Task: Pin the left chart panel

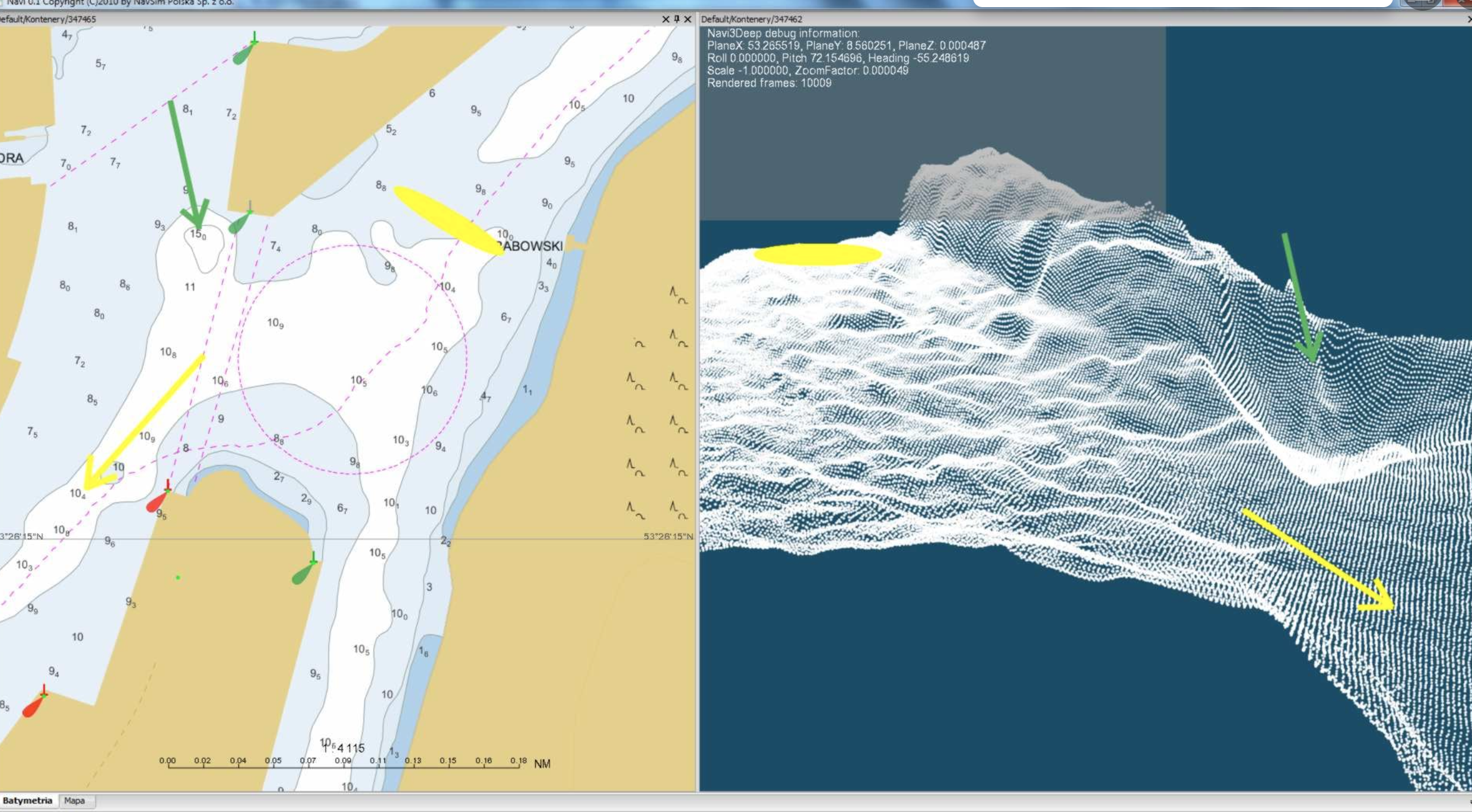Action: tap(676, 19)
